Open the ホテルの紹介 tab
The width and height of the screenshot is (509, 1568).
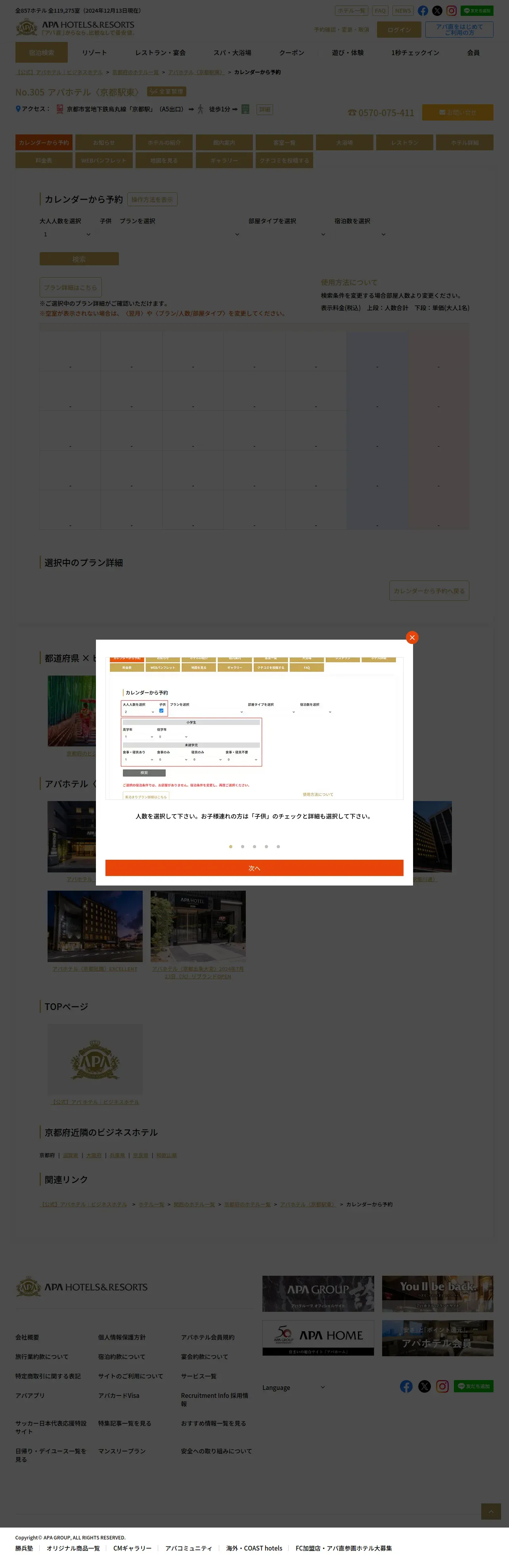pyautogui.click(x=164, y=142)
